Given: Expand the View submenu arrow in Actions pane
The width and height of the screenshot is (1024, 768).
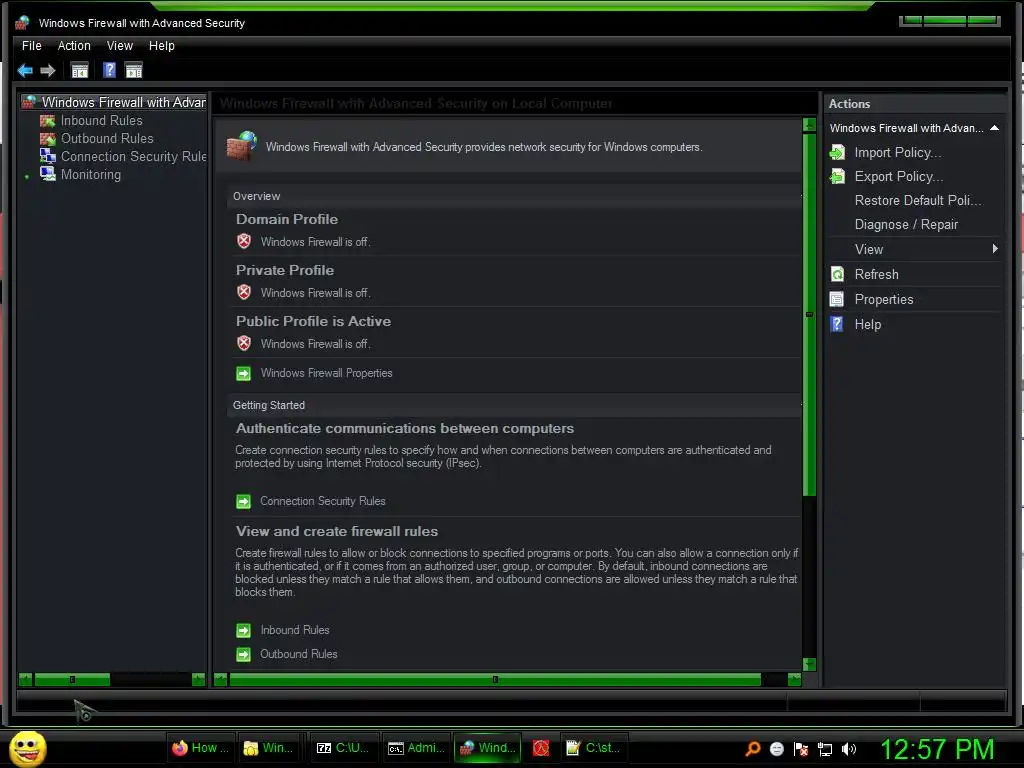Looking at the screenshot, I should tap(995, 249).
